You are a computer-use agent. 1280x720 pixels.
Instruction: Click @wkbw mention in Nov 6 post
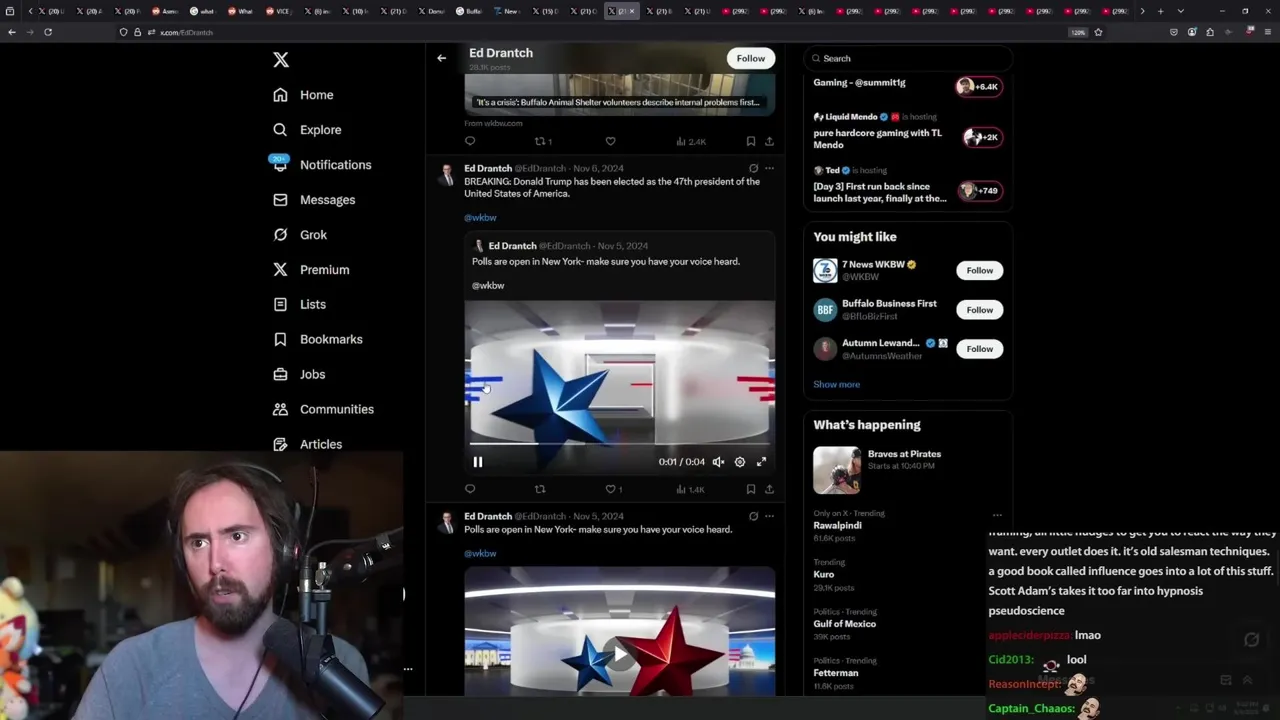pos(480,217)
